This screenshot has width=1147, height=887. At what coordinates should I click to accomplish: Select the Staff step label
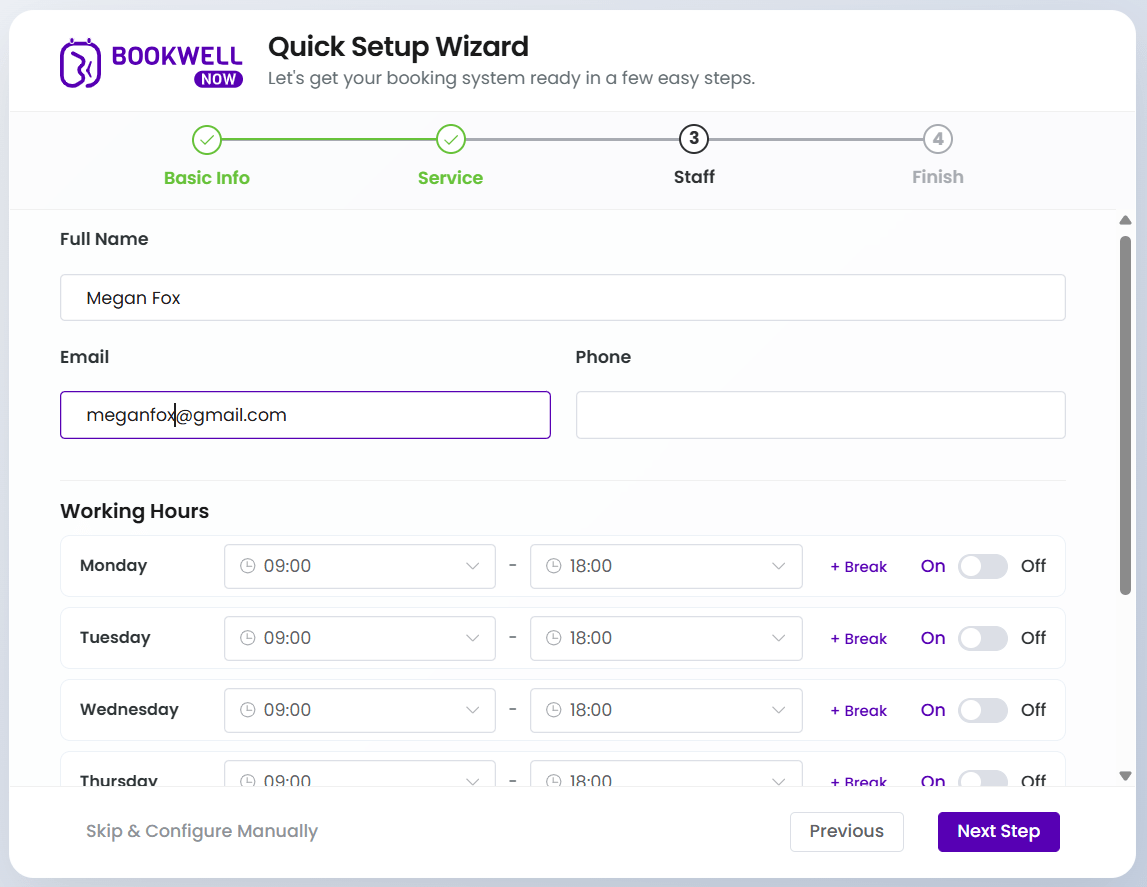click(694, 177)
